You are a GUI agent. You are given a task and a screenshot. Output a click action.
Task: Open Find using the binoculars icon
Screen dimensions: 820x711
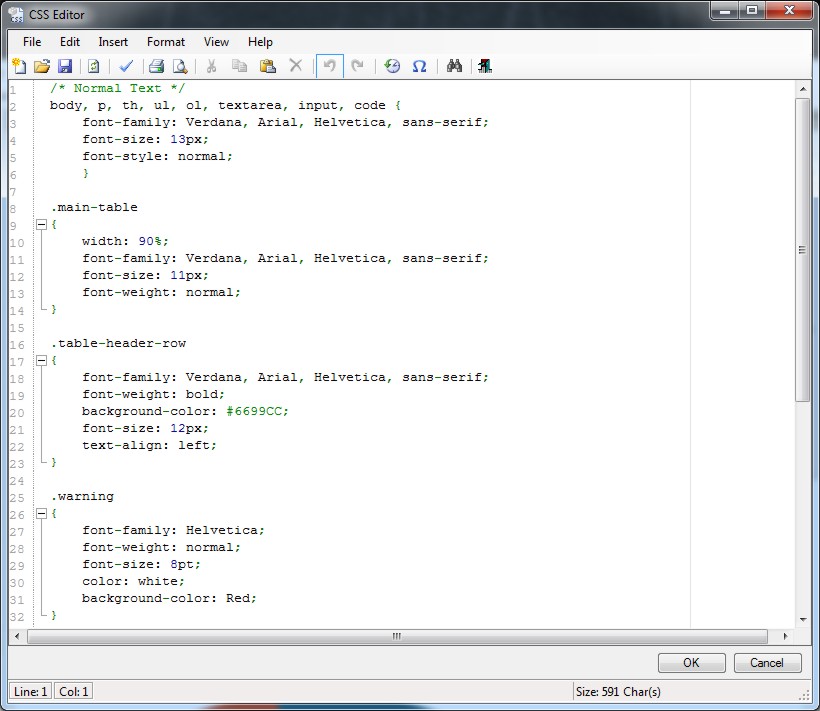tap(454, 66)
